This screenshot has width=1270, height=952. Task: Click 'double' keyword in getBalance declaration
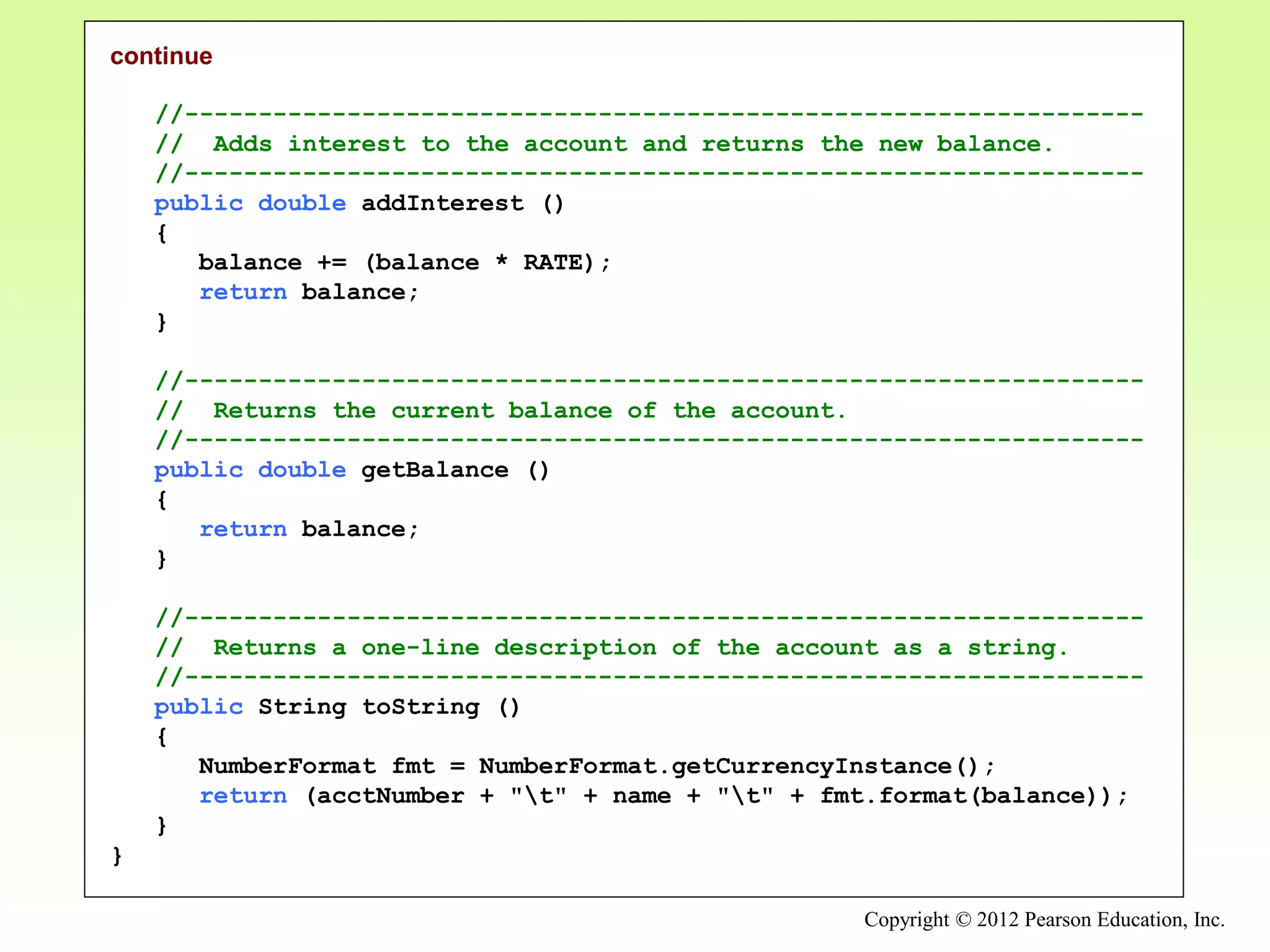[x=301, y=470]
